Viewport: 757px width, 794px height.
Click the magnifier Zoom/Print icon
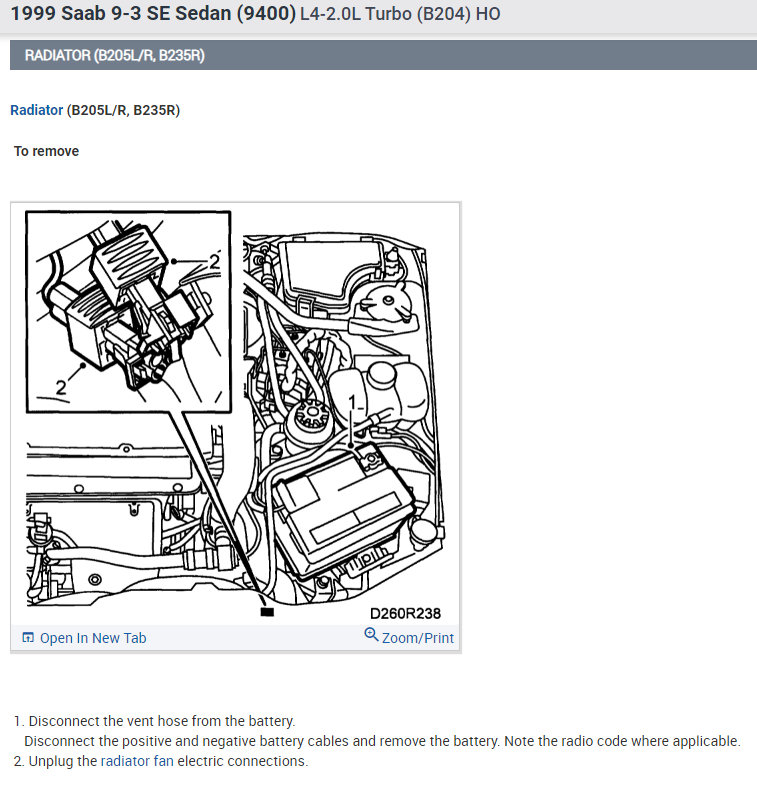371,634
